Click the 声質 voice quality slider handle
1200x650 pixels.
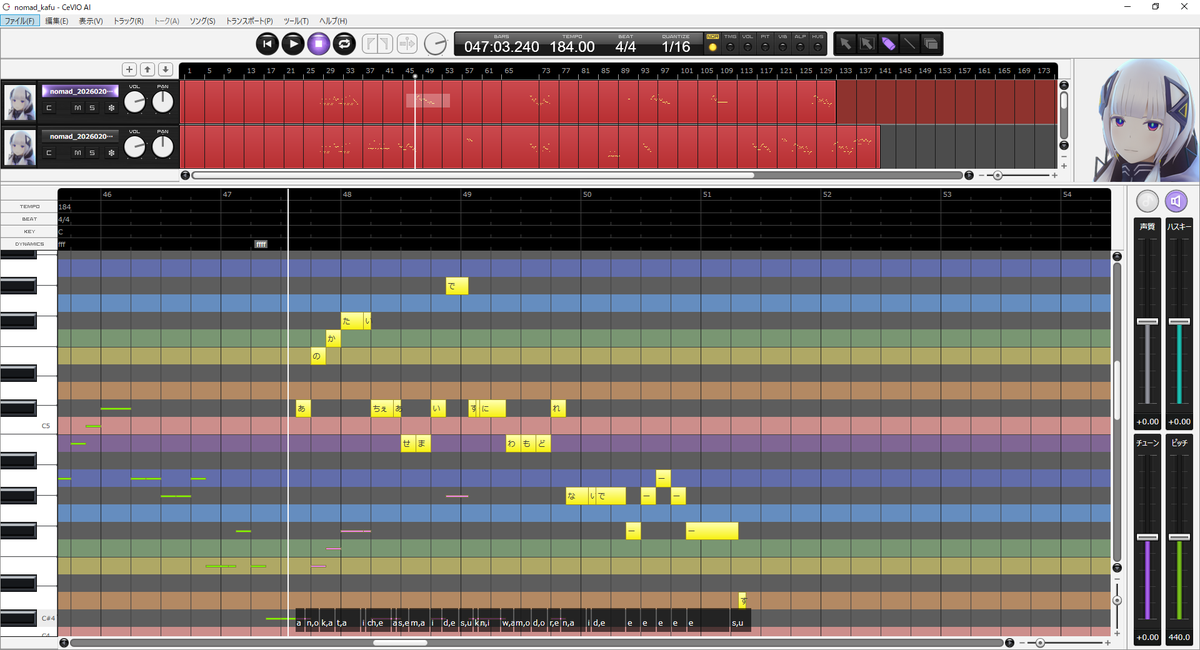pos(1147,322)
